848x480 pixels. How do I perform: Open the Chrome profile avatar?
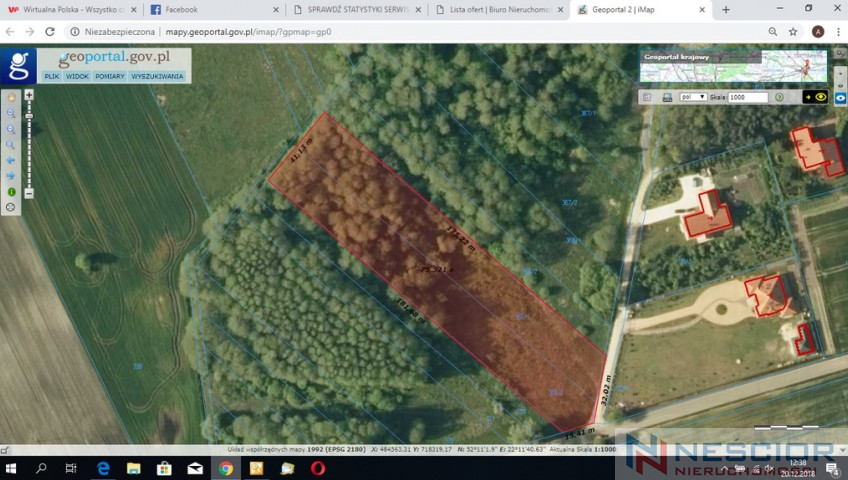[818, 32]
